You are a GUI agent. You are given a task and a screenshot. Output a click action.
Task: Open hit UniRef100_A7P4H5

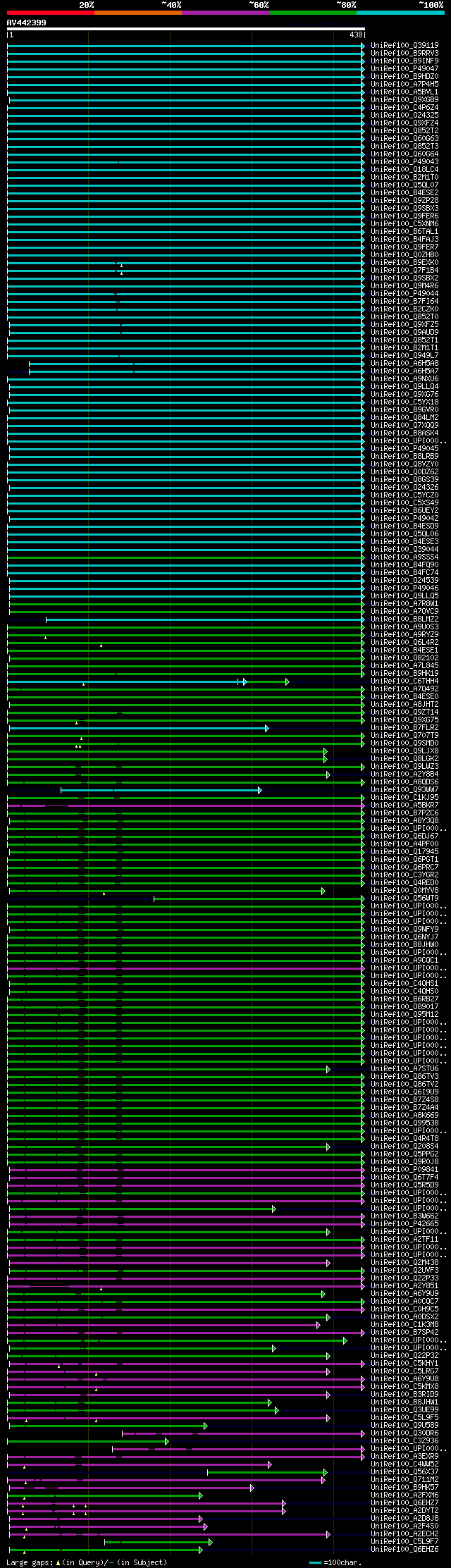404,85
